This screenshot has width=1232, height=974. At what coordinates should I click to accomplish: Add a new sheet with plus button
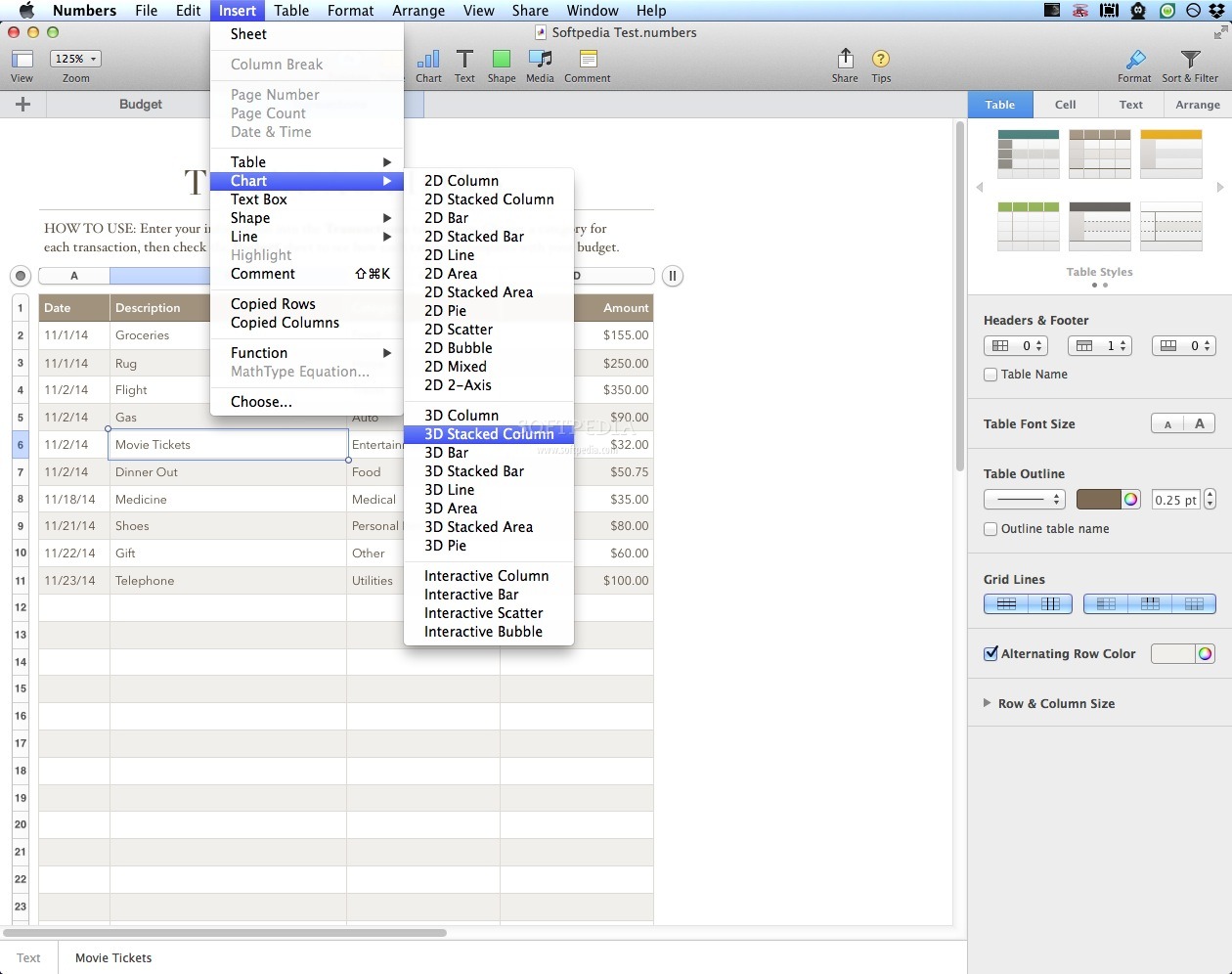point(23,105)
